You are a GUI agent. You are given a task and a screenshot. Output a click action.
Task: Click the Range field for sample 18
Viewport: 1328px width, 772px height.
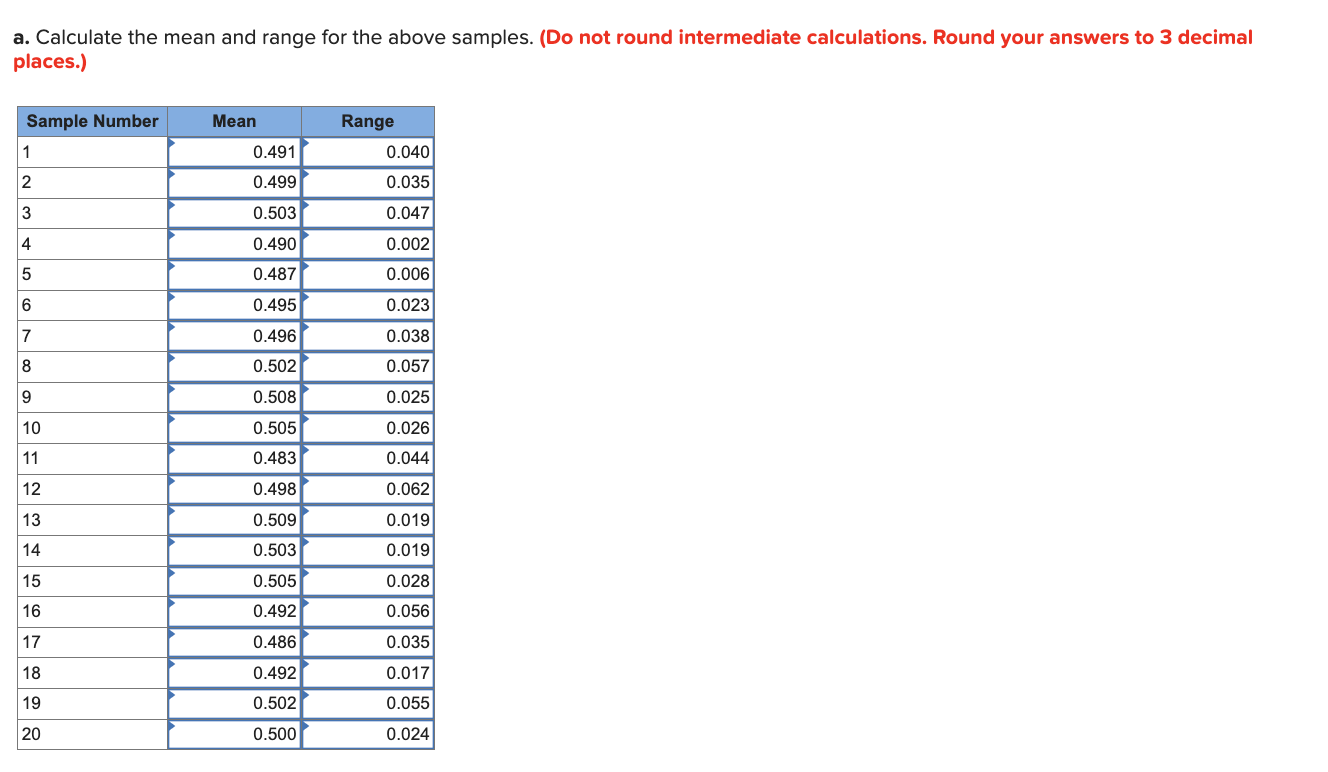click(368, 672)
